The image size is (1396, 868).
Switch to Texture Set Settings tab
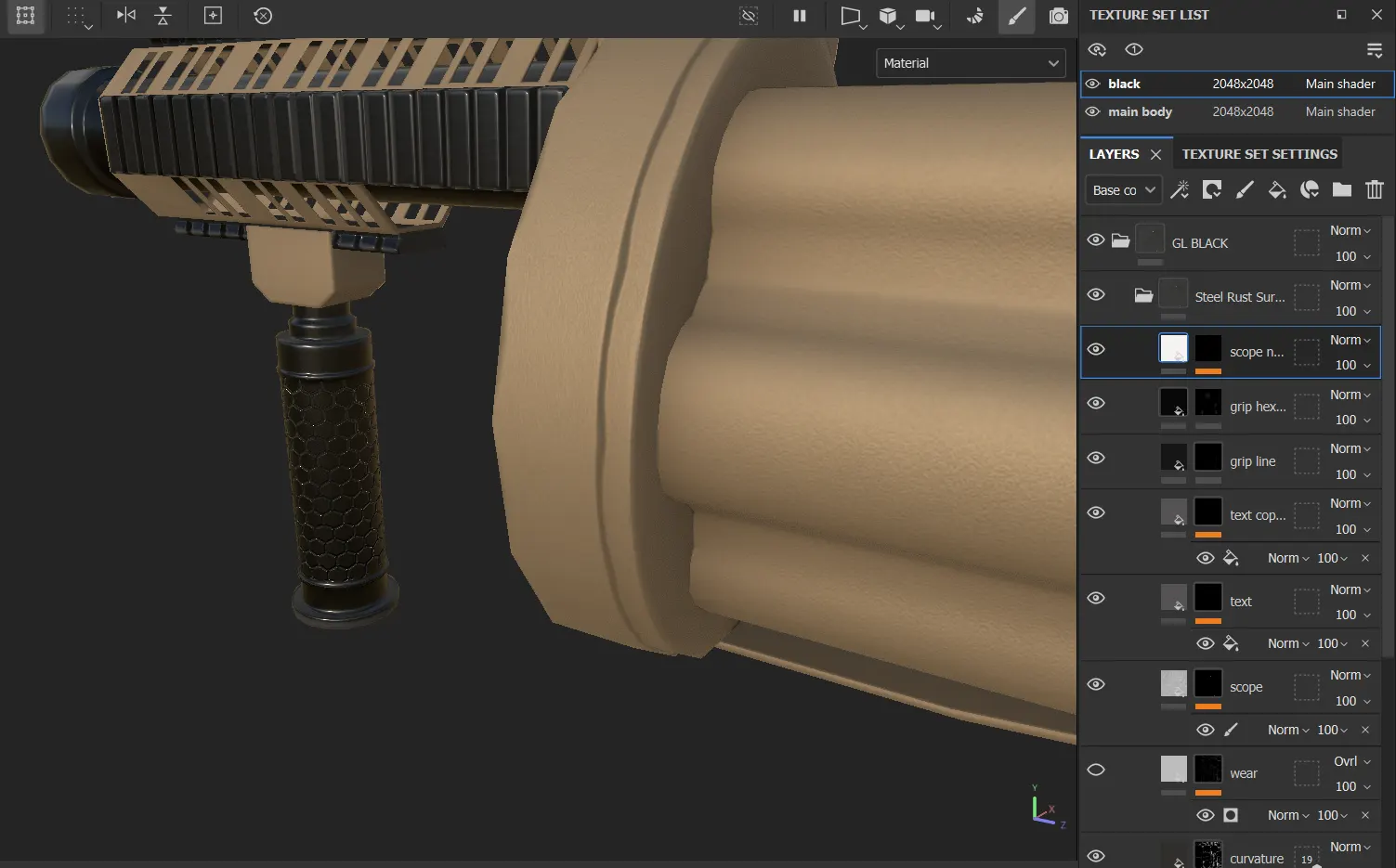tap(1259, 154)
